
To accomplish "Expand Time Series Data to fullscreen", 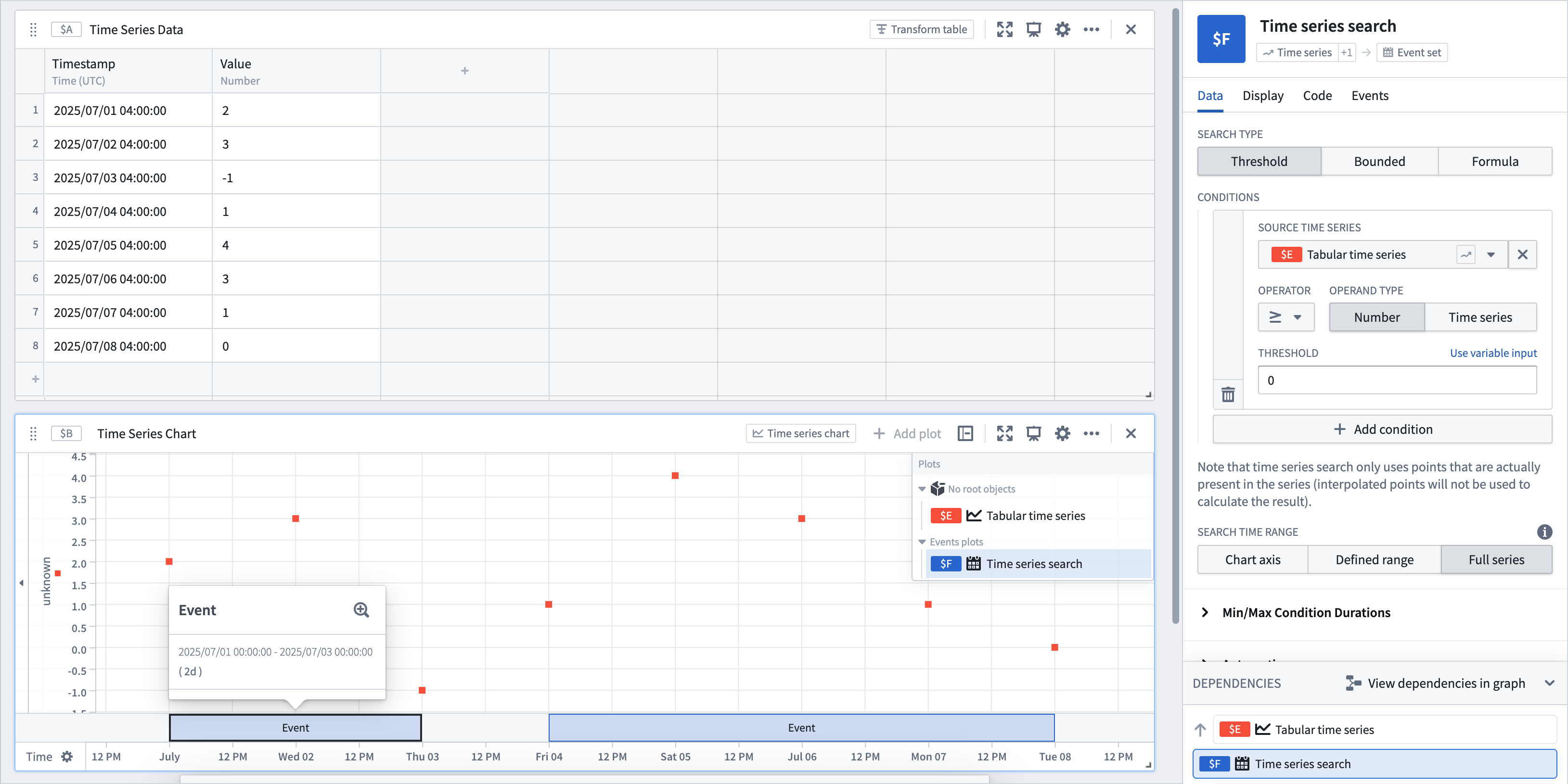I will click(x=1004, y=29).
